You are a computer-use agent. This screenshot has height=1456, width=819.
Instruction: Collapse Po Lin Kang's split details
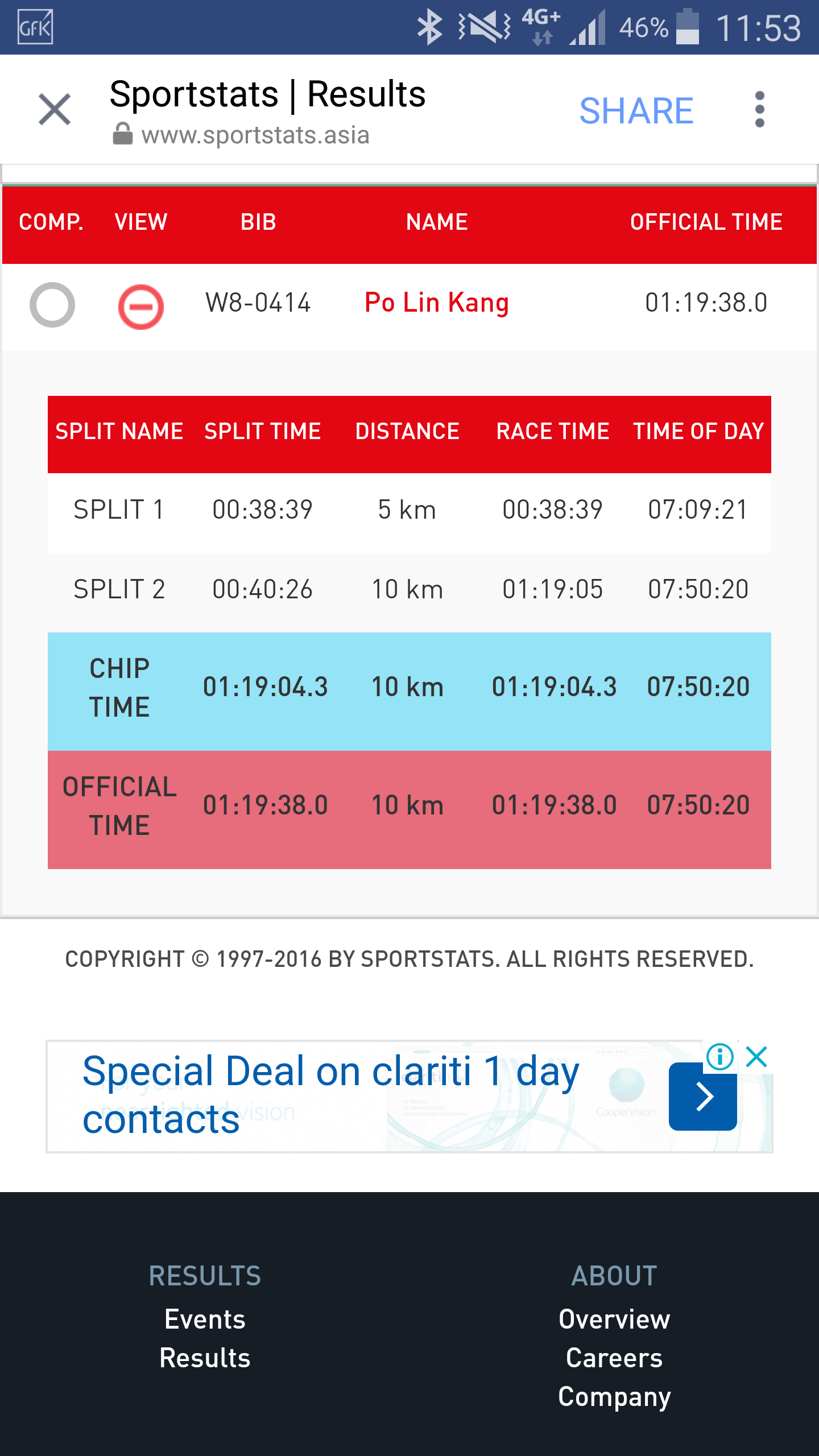click(141, 307)
